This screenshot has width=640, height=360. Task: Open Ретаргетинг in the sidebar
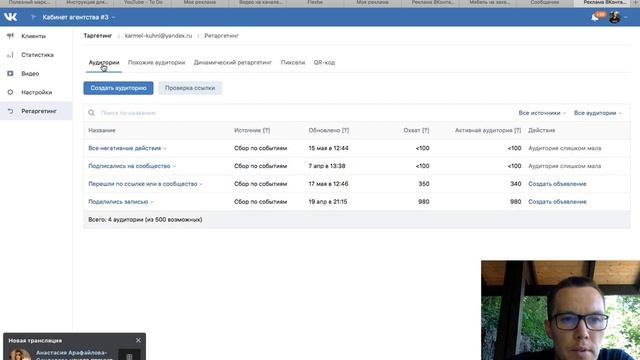[39, 111]
